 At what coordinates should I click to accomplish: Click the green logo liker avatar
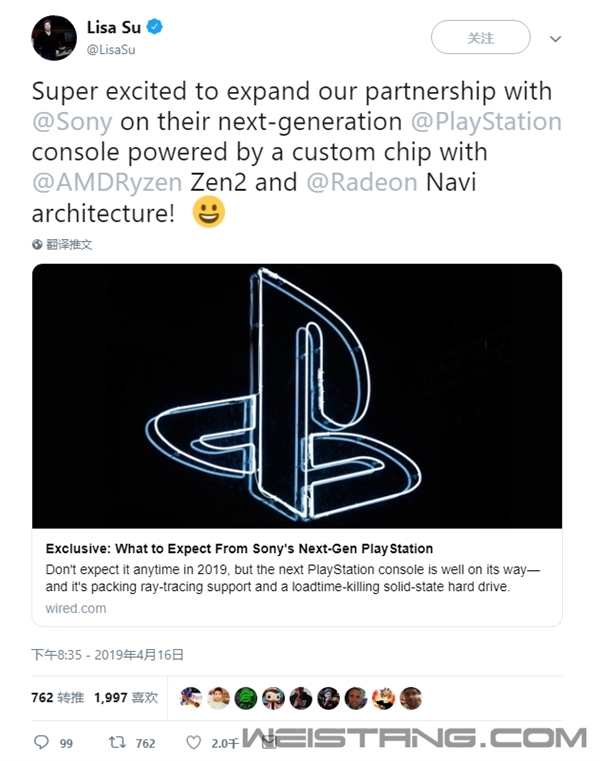point(246,699)
